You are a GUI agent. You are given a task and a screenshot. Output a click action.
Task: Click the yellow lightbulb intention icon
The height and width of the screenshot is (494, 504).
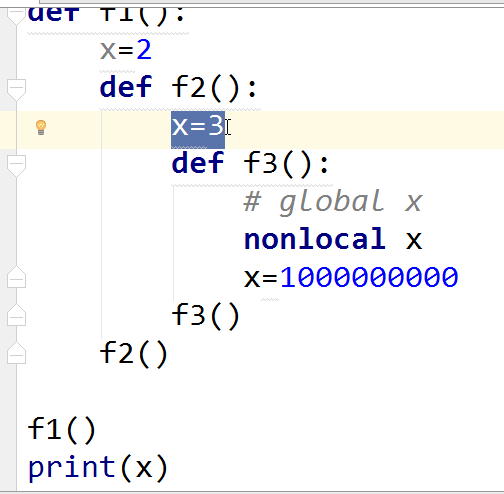coord(41,127)
